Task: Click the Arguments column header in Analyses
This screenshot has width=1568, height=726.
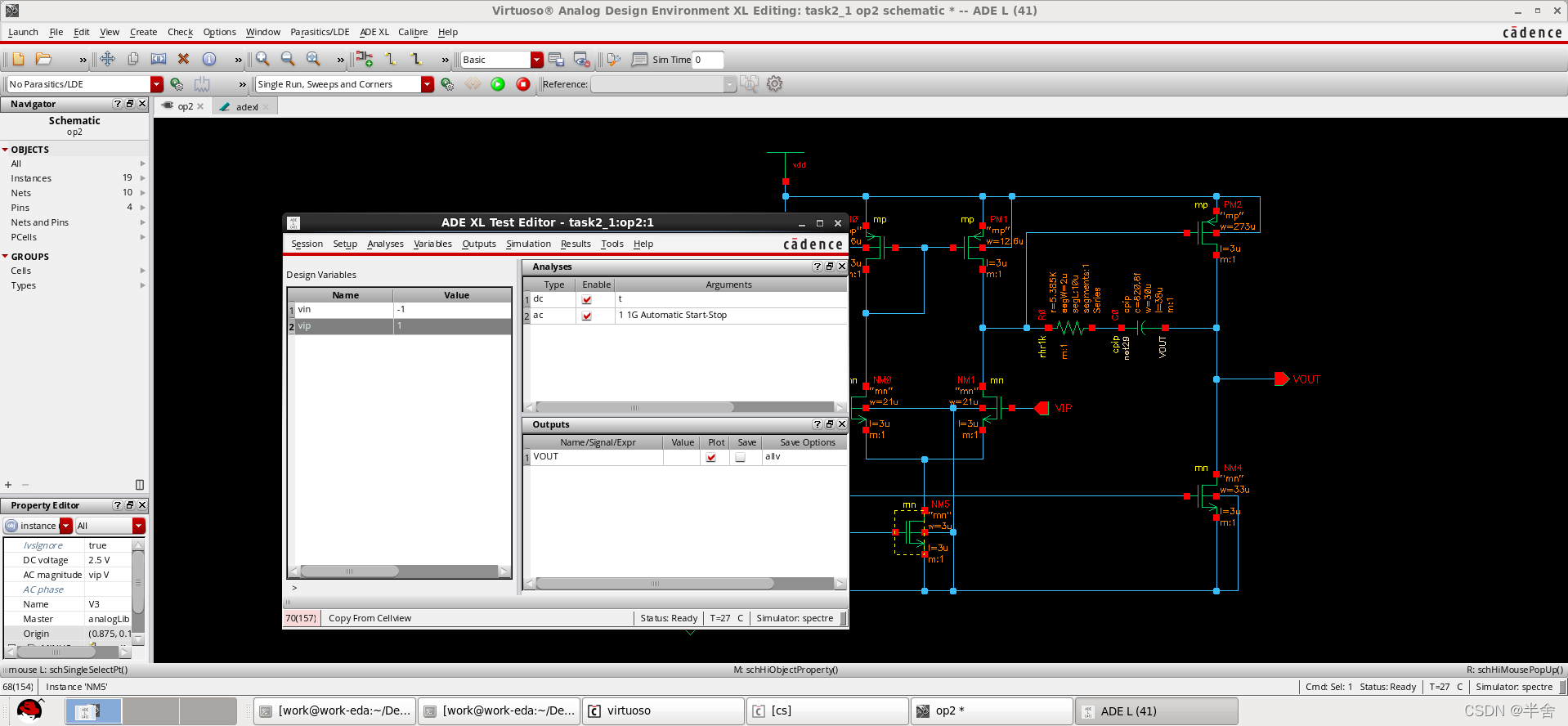Action: pos(728,285)
